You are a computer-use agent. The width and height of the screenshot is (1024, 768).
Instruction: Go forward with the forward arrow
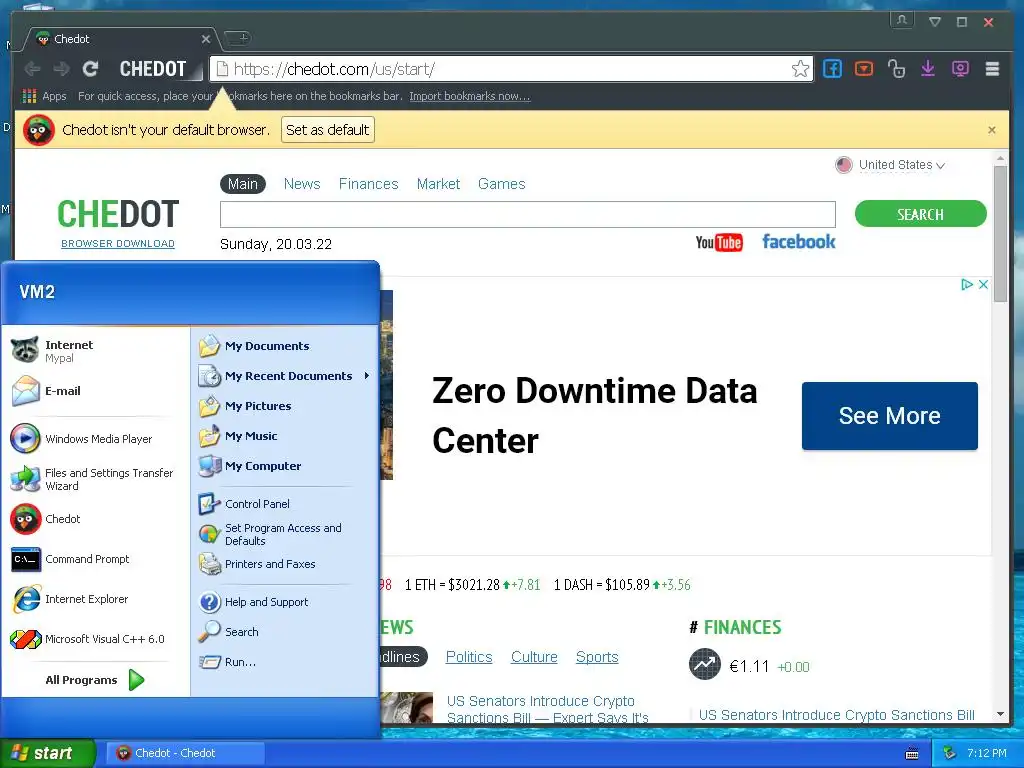pos(61,69)
